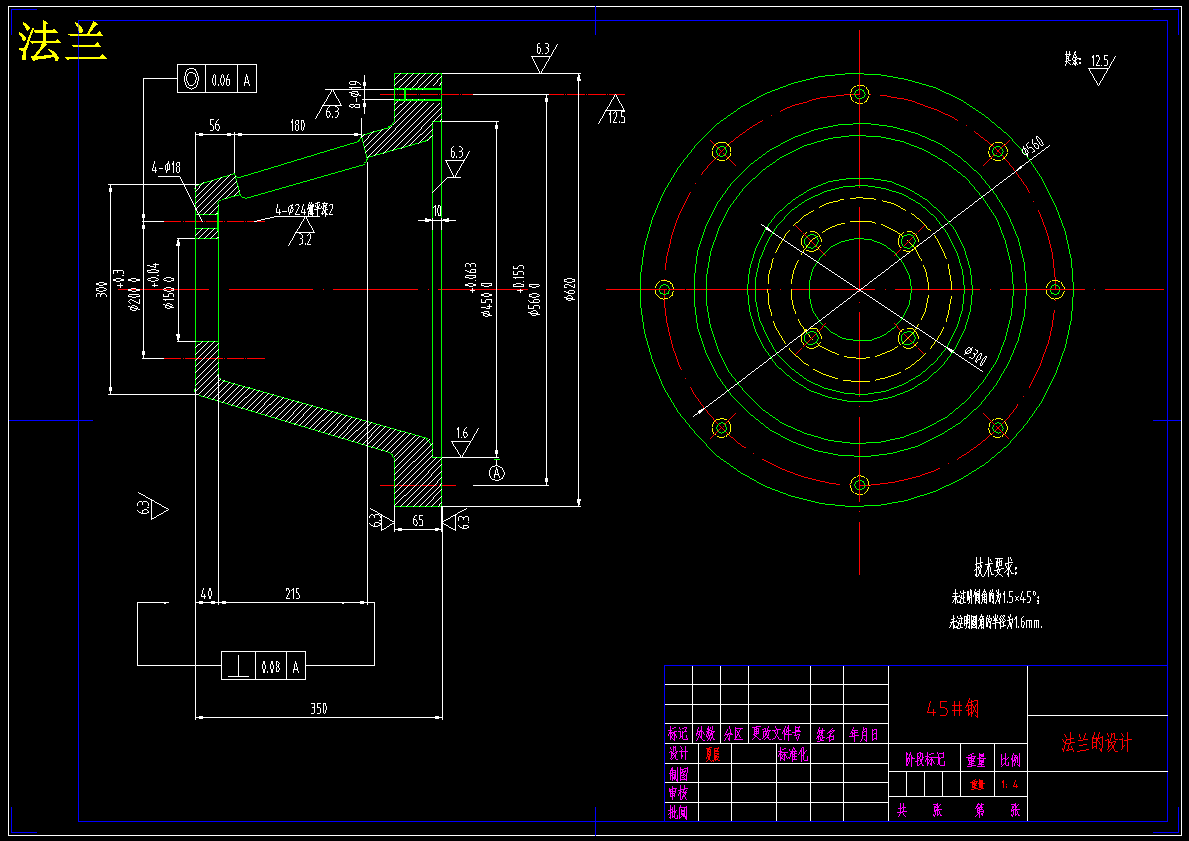
Task: Select the circled datum A marker
Action: click(497, 473)
